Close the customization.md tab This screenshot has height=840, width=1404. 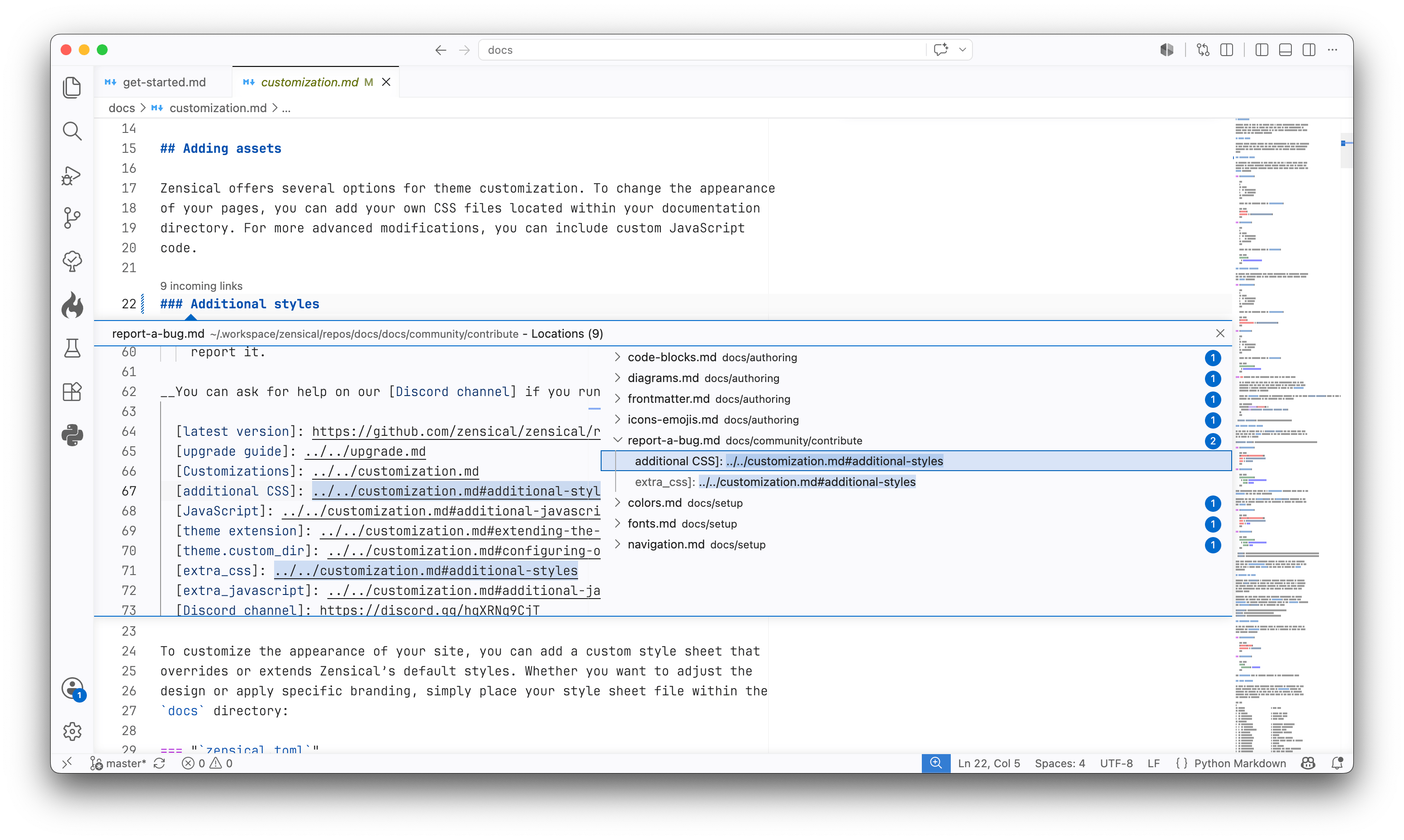(x=386, y=82)
